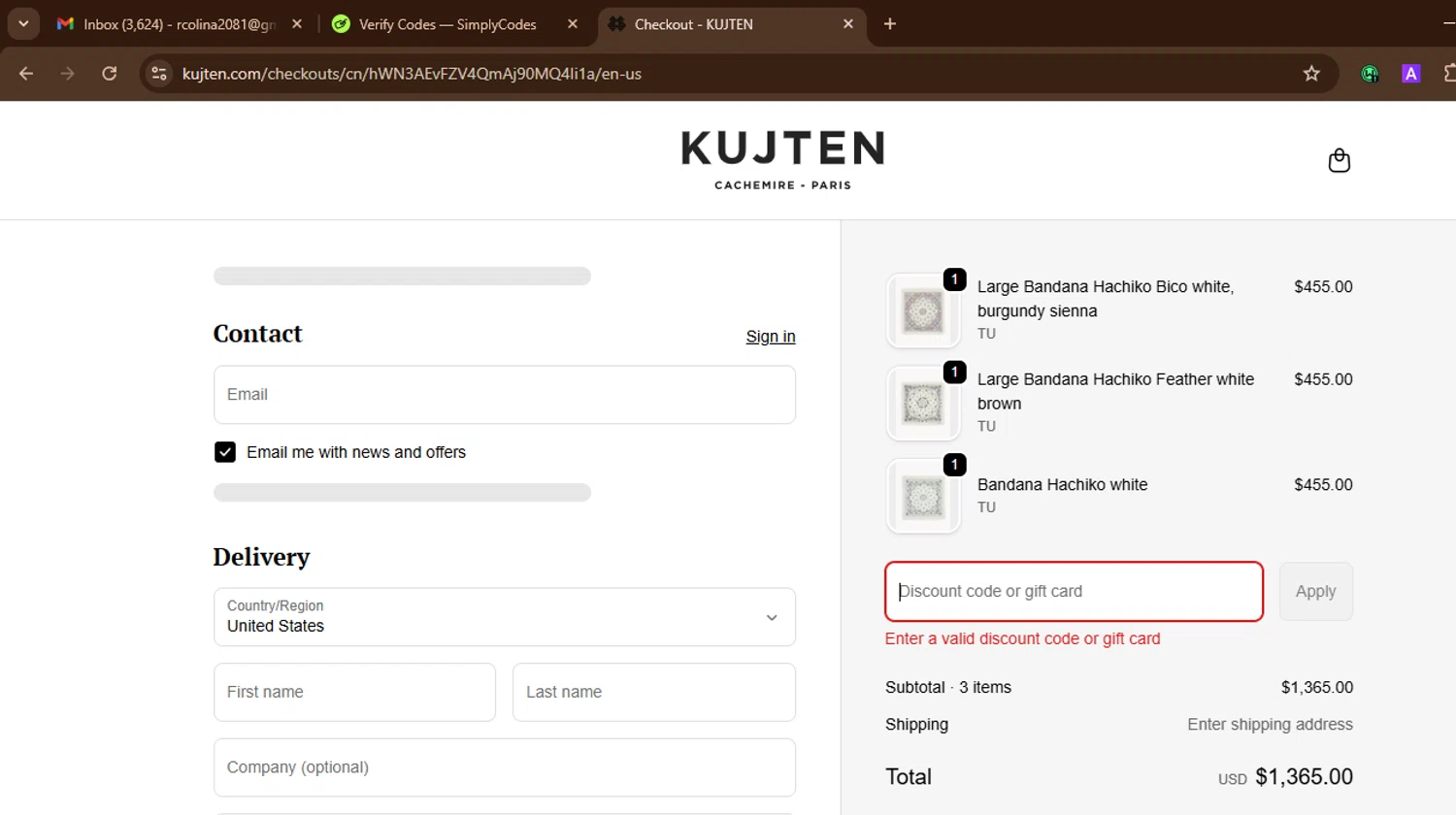The width and height of the screenshot is (1456, 815).
Task: Click the KUJTEN Cachemire Paris logo
Action: [782, 160]
